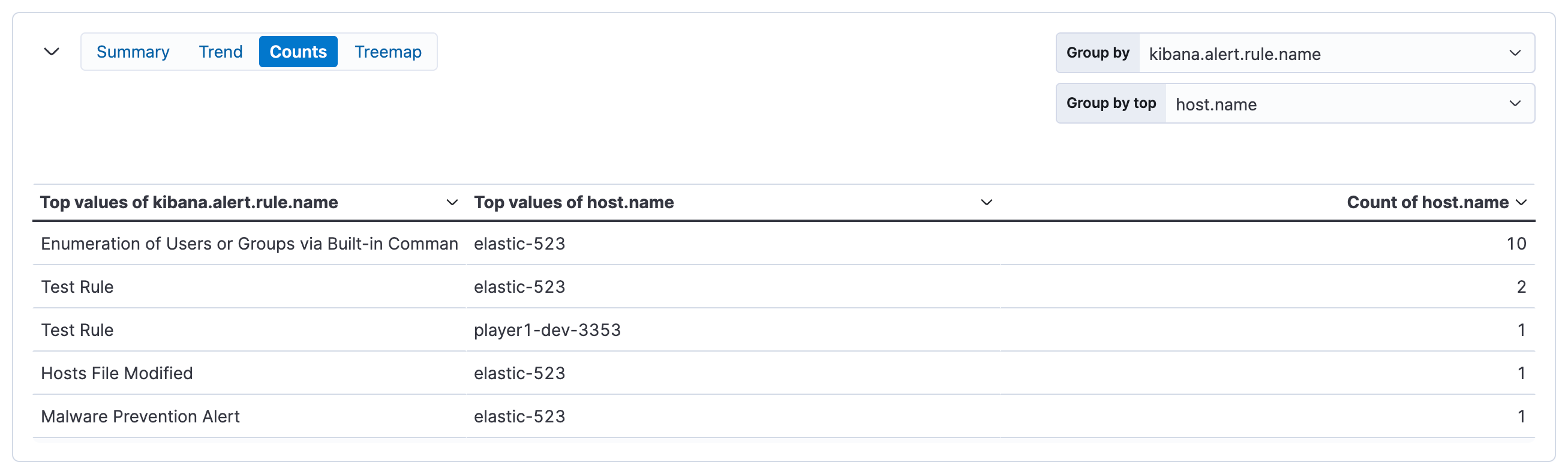Click the count value 10

tap(1517, 244)
